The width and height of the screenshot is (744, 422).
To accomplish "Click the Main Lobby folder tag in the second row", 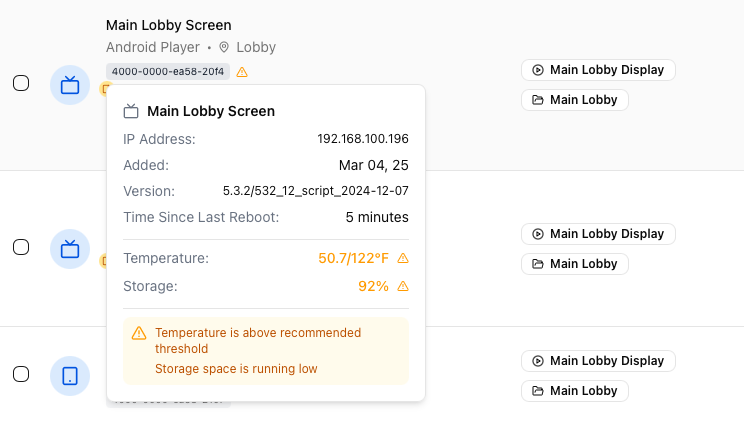I will click(x=575, y=264).
